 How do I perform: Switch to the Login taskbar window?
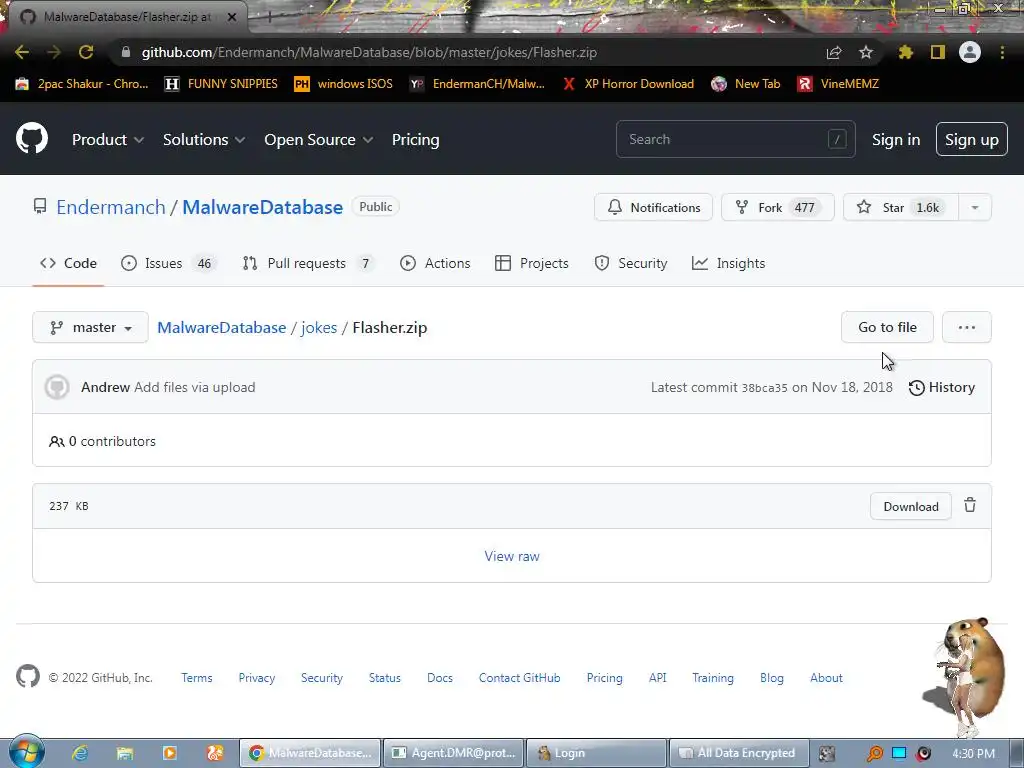pos(596,753)
